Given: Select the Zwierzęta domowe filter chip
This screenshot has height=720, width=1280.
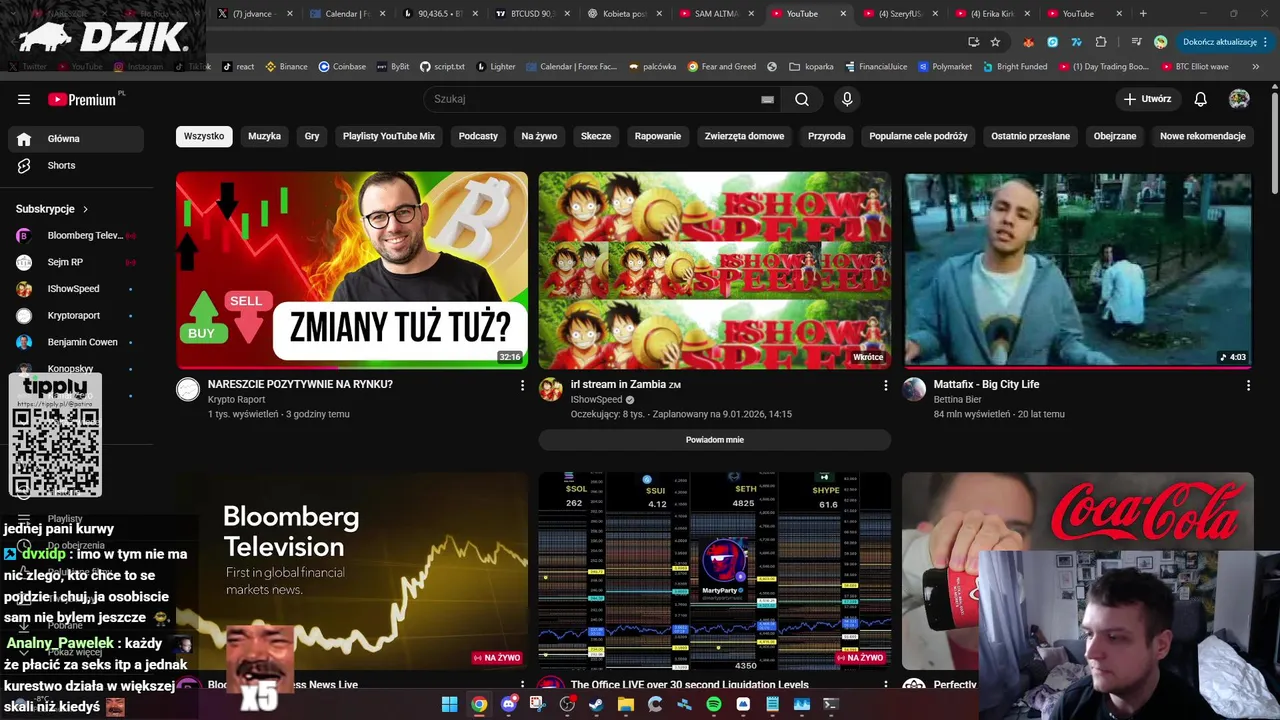Looking at the screenshot, I should pos(745,136).
